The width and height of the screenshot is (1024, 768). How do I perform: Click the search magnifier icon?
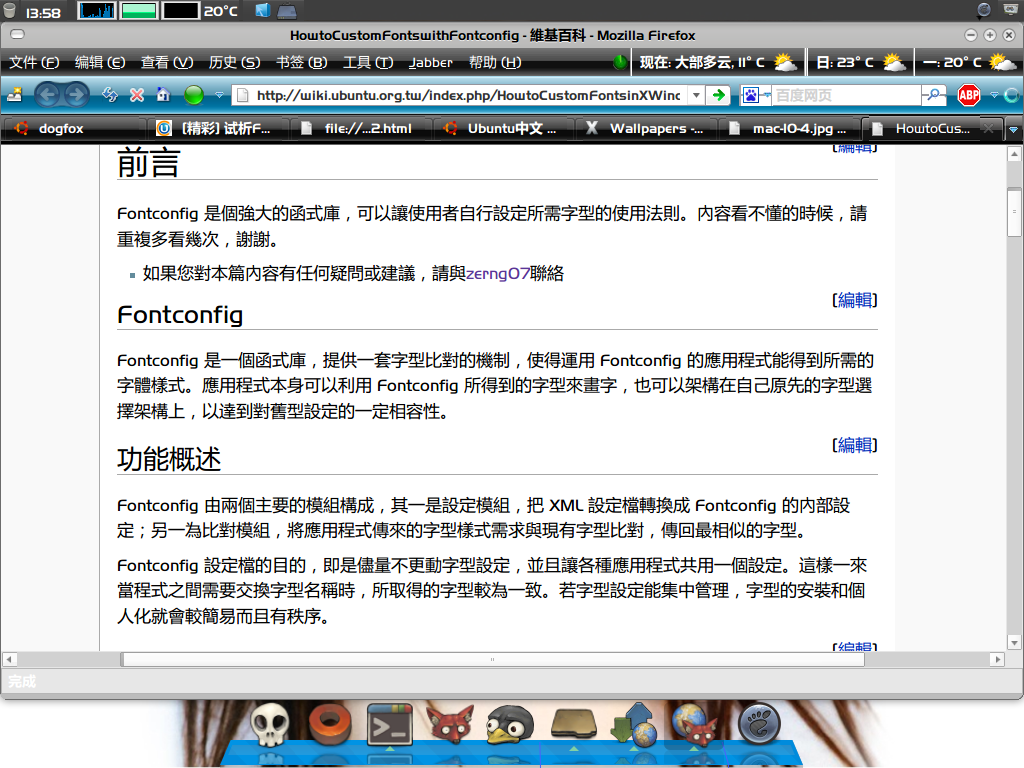coord(935,95)
